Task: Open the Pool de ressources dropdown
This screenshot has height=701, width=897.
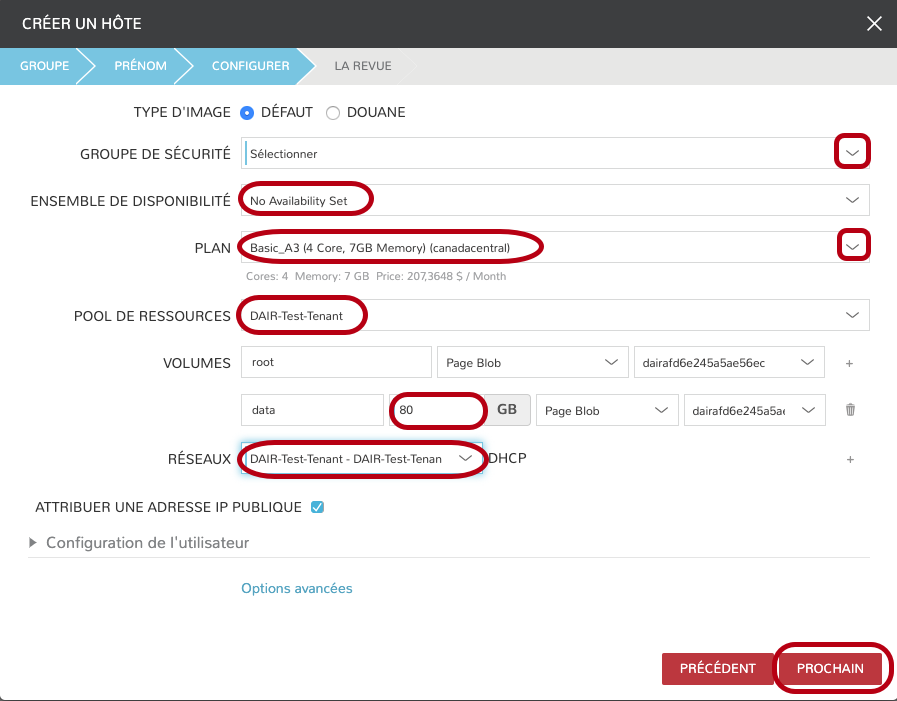Action: (852, 315)
